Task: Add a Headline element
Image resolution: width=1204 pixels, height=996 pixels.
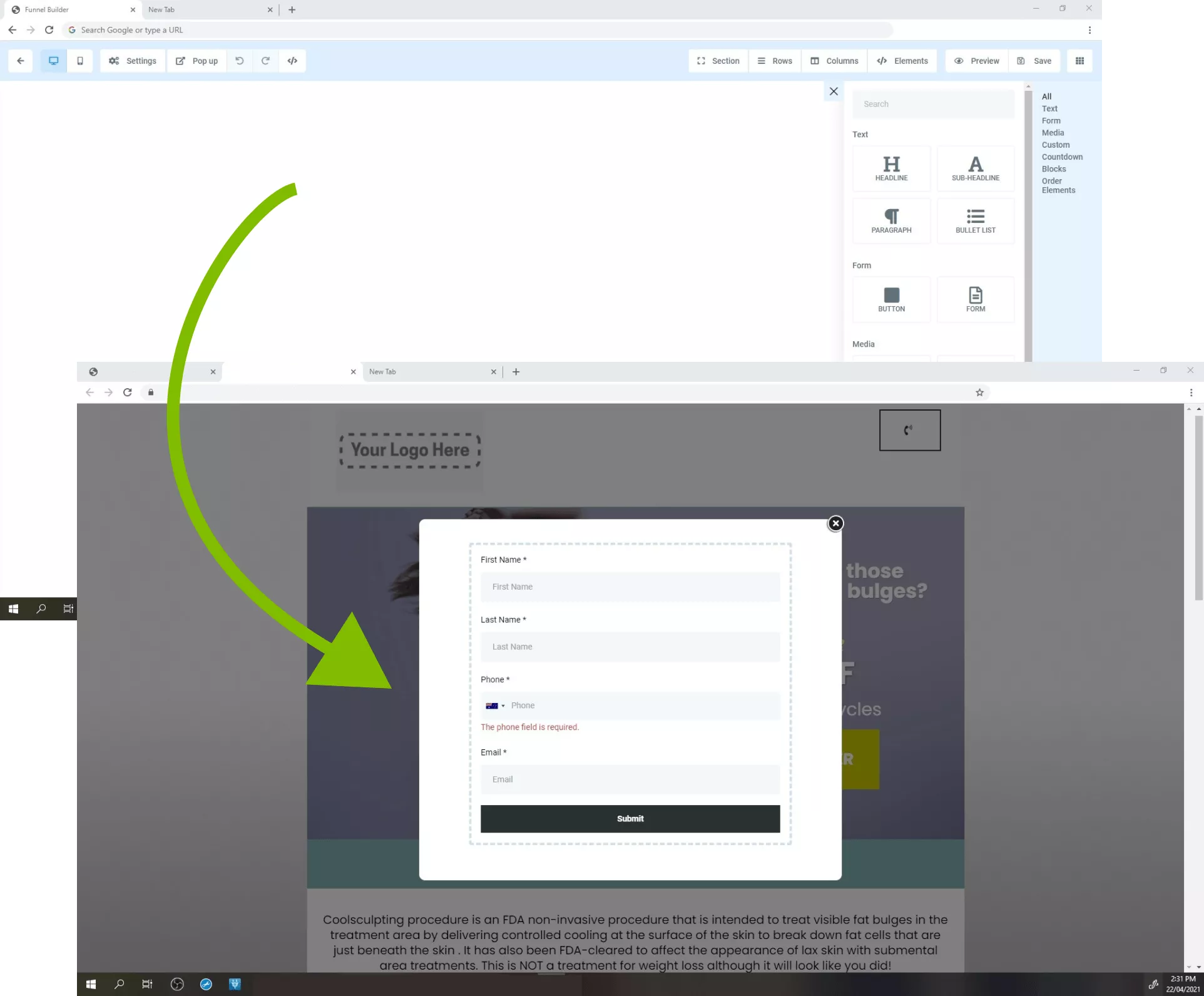Action: pos(891,168)
